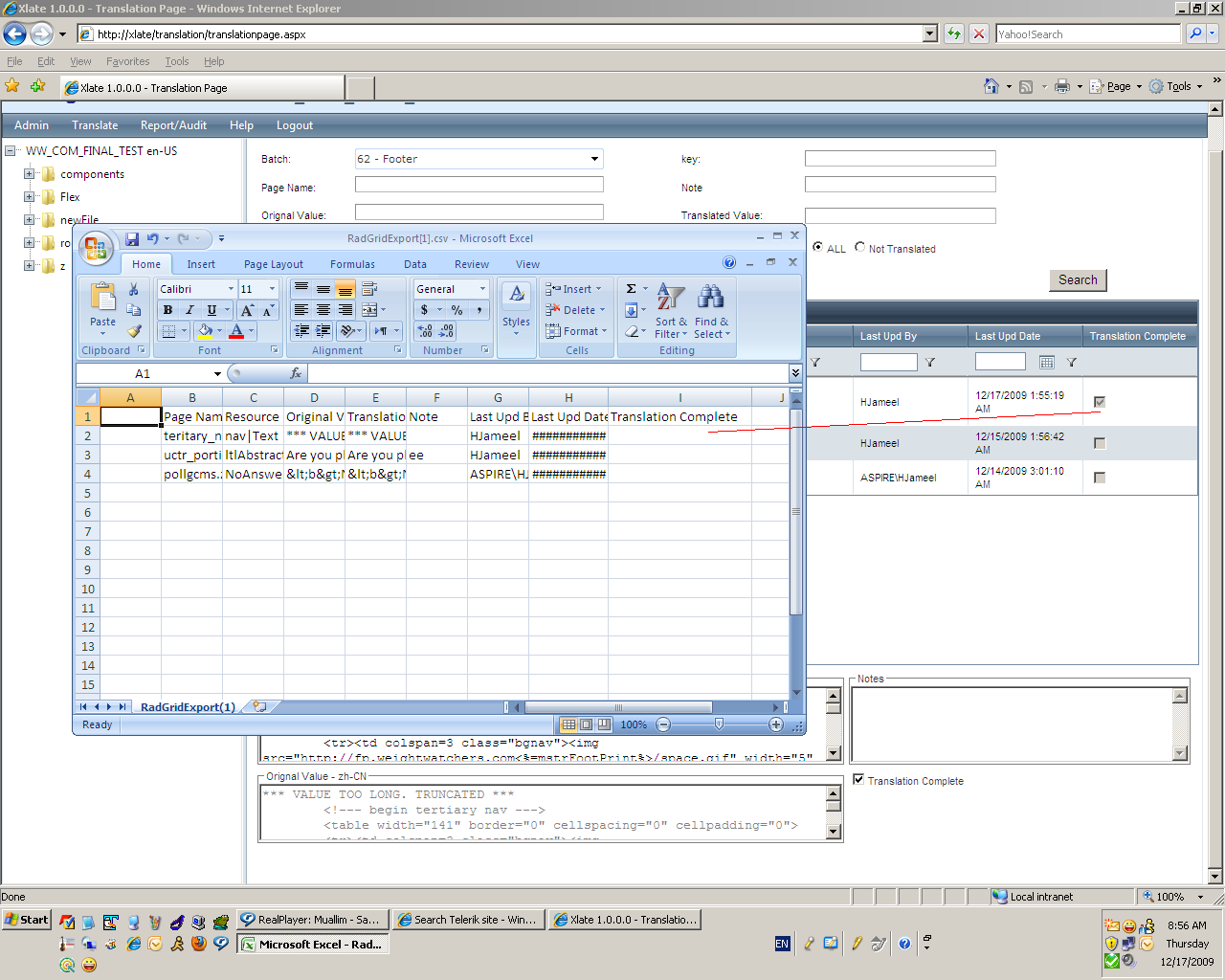The height and width of the screenshot is (980, 1225).
Task: Apply underline formatting
Action: click(x=212, y=310)
